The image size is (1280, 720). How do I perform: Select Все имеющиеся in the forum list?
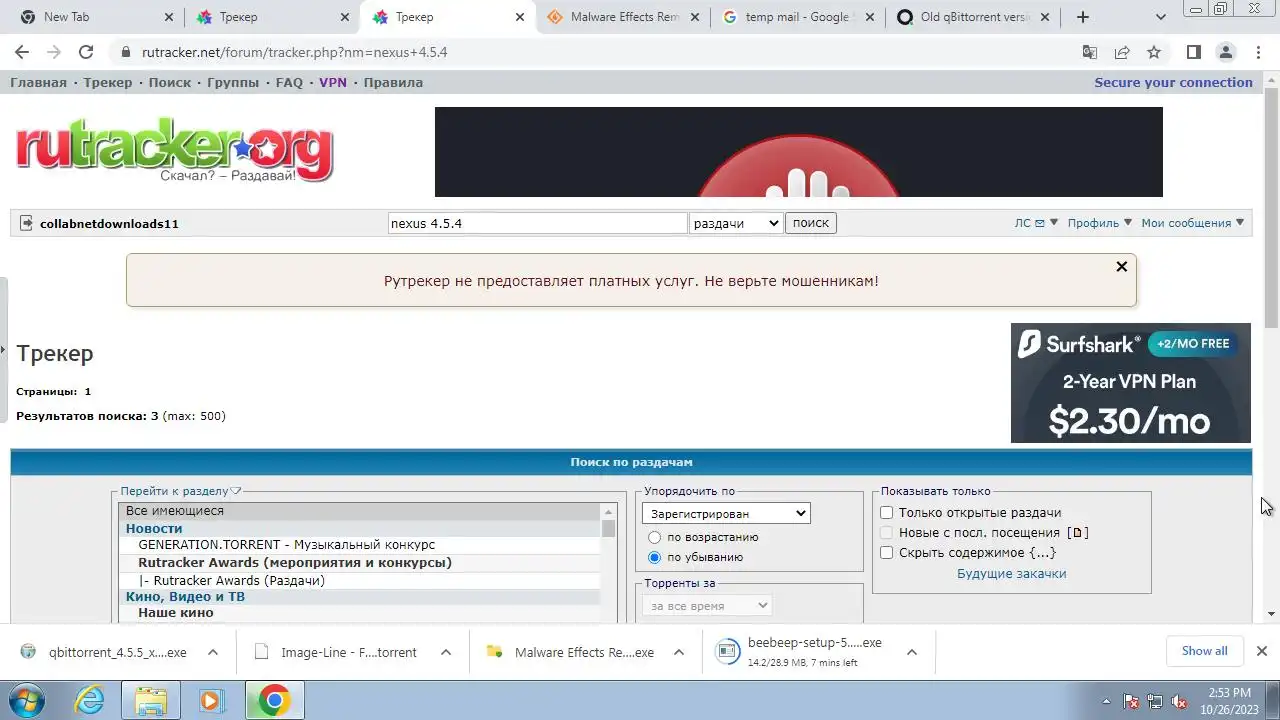(360, 511)
